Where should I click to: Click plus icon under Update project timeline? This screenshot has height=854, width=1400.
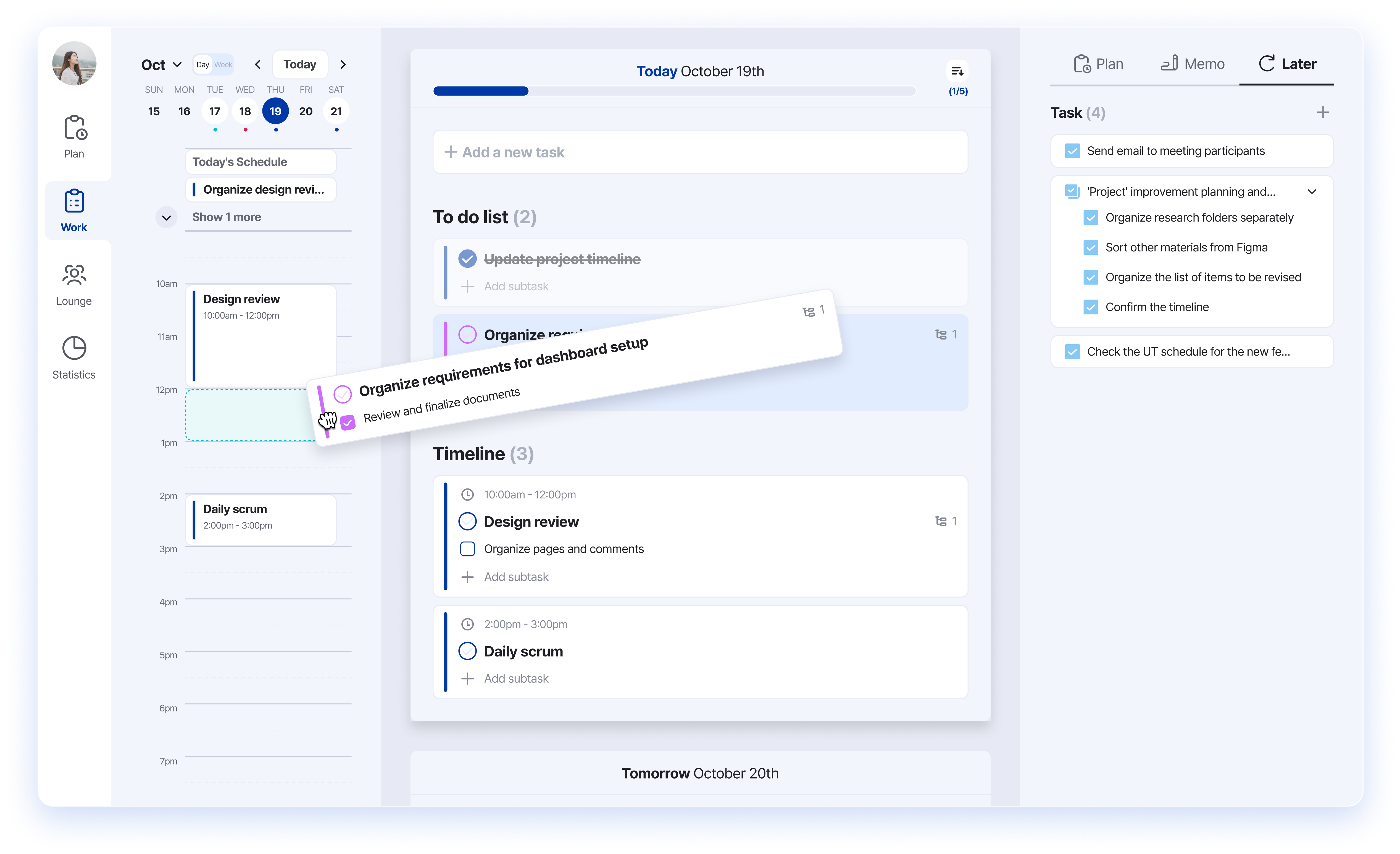(468, 287)
